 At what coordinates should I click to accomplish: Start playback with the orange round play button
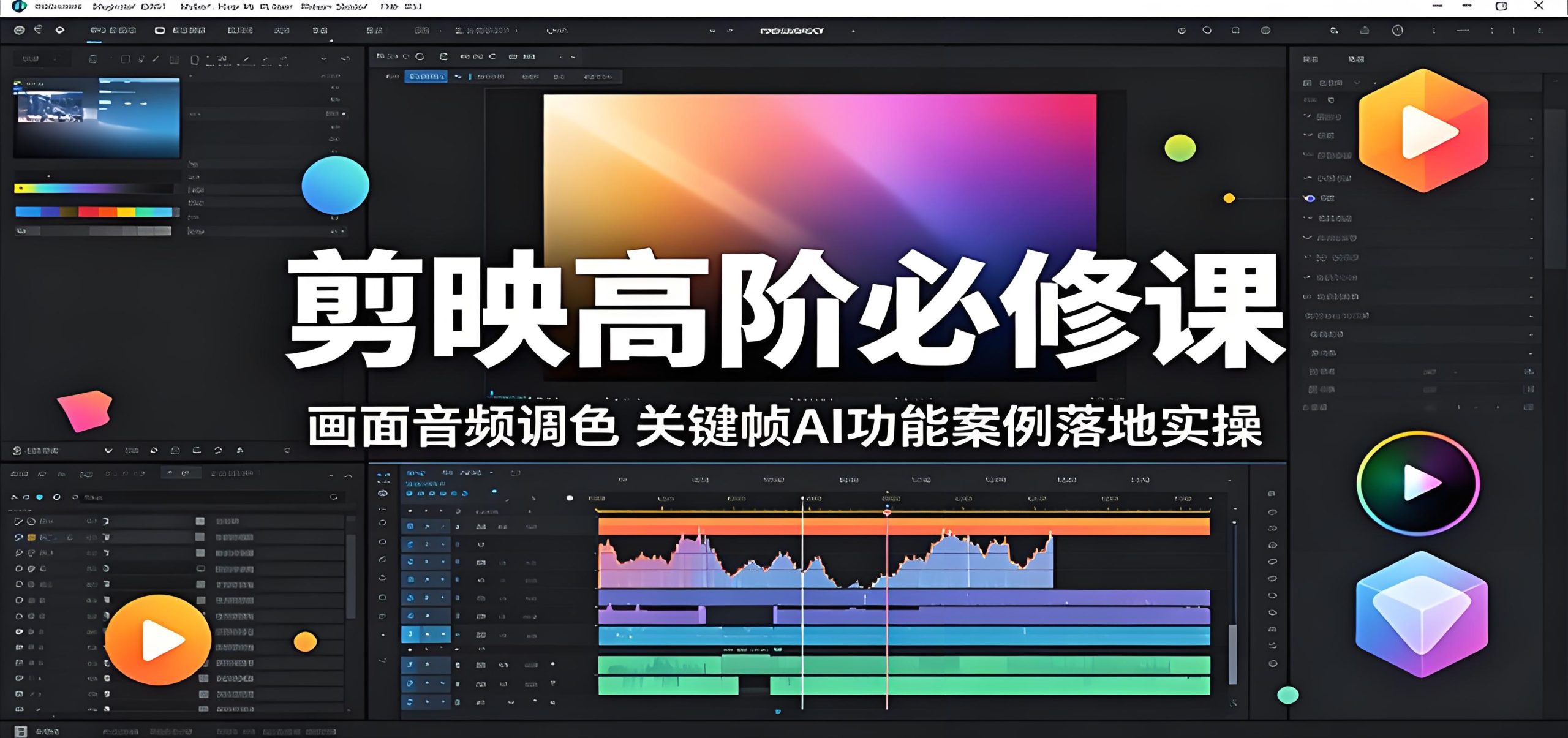[x=159, y=641]
